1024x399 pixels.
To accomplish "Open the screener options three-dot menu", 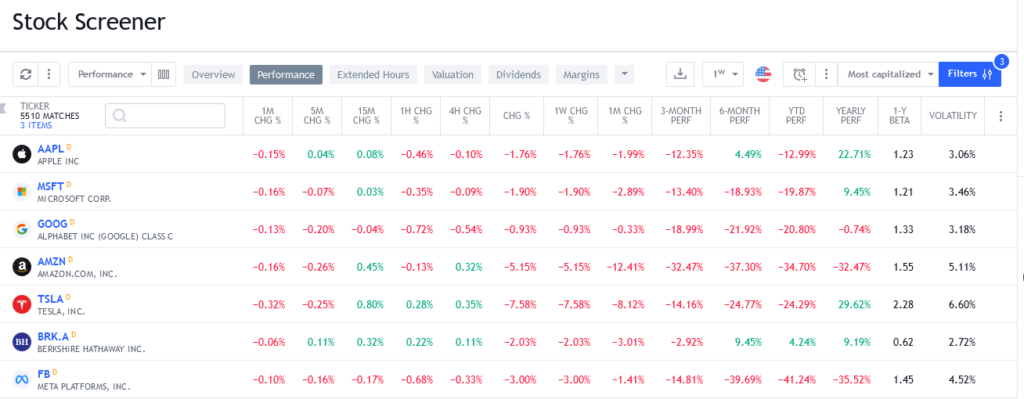I will point(48,74).
